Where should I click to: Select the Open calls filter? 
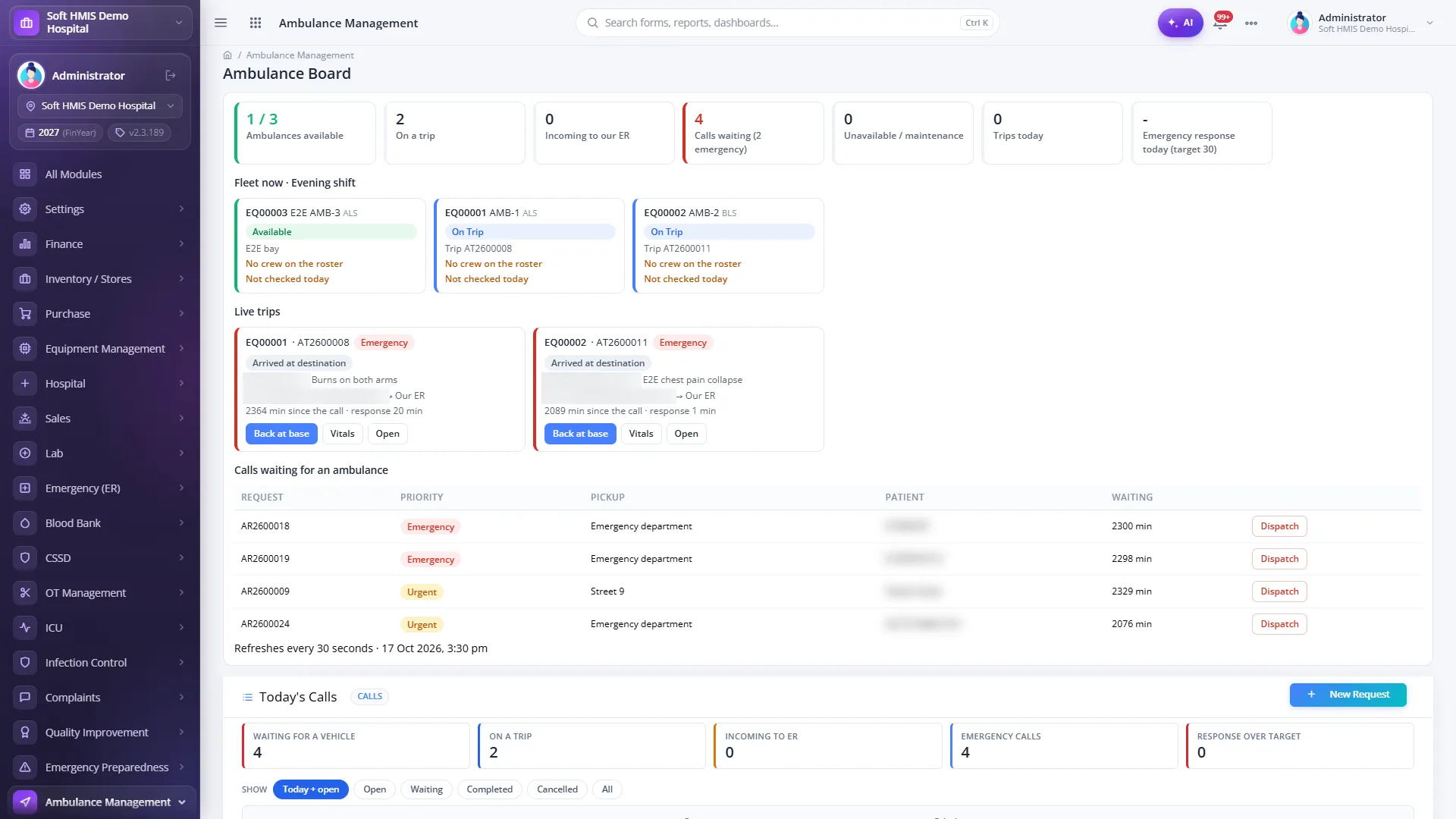coord(375,789)
